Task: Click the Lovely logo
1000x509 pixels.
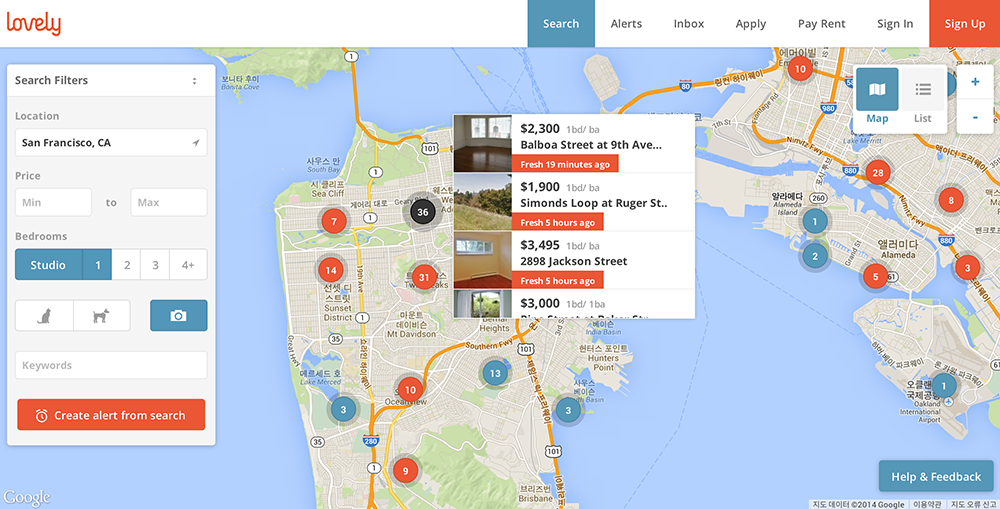Action: click(x=34, y=23)
